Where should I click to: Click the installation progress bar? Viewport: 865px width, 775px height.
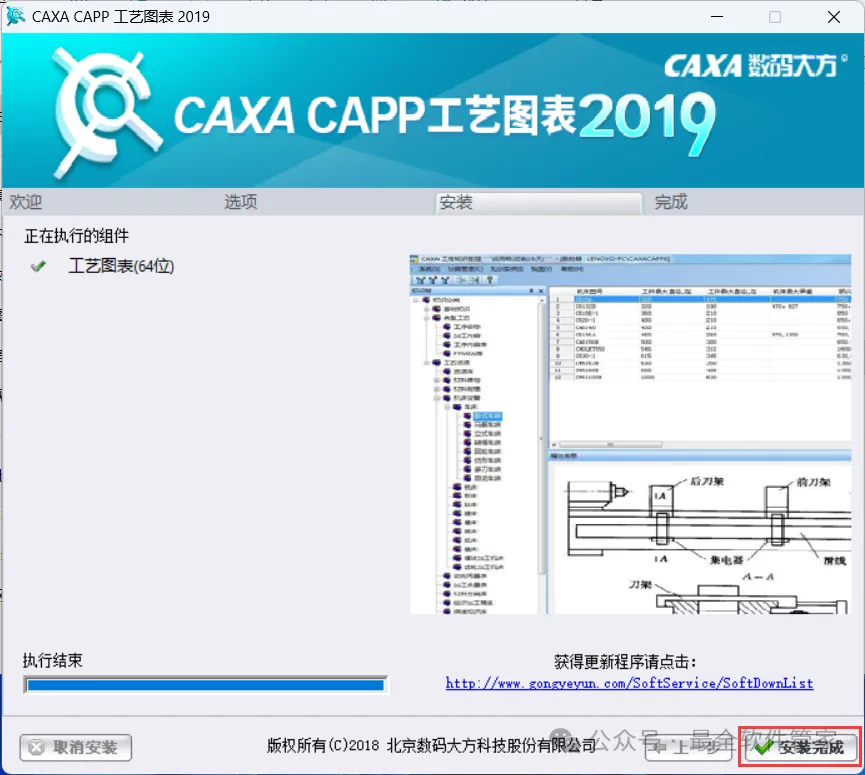(x=205, y=685)
